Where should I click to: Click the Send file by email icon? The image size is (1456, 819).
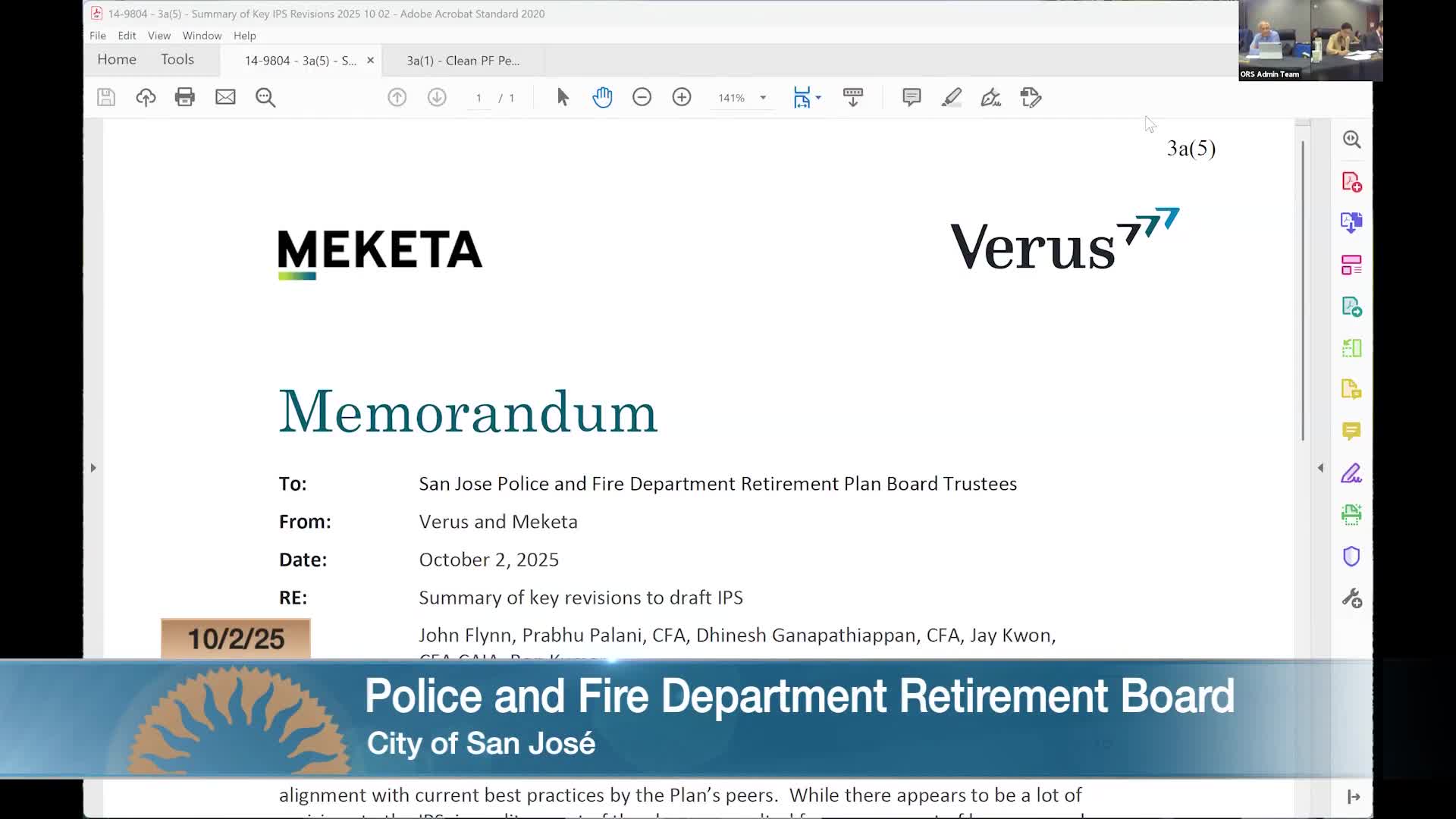[x=225, y=97]
